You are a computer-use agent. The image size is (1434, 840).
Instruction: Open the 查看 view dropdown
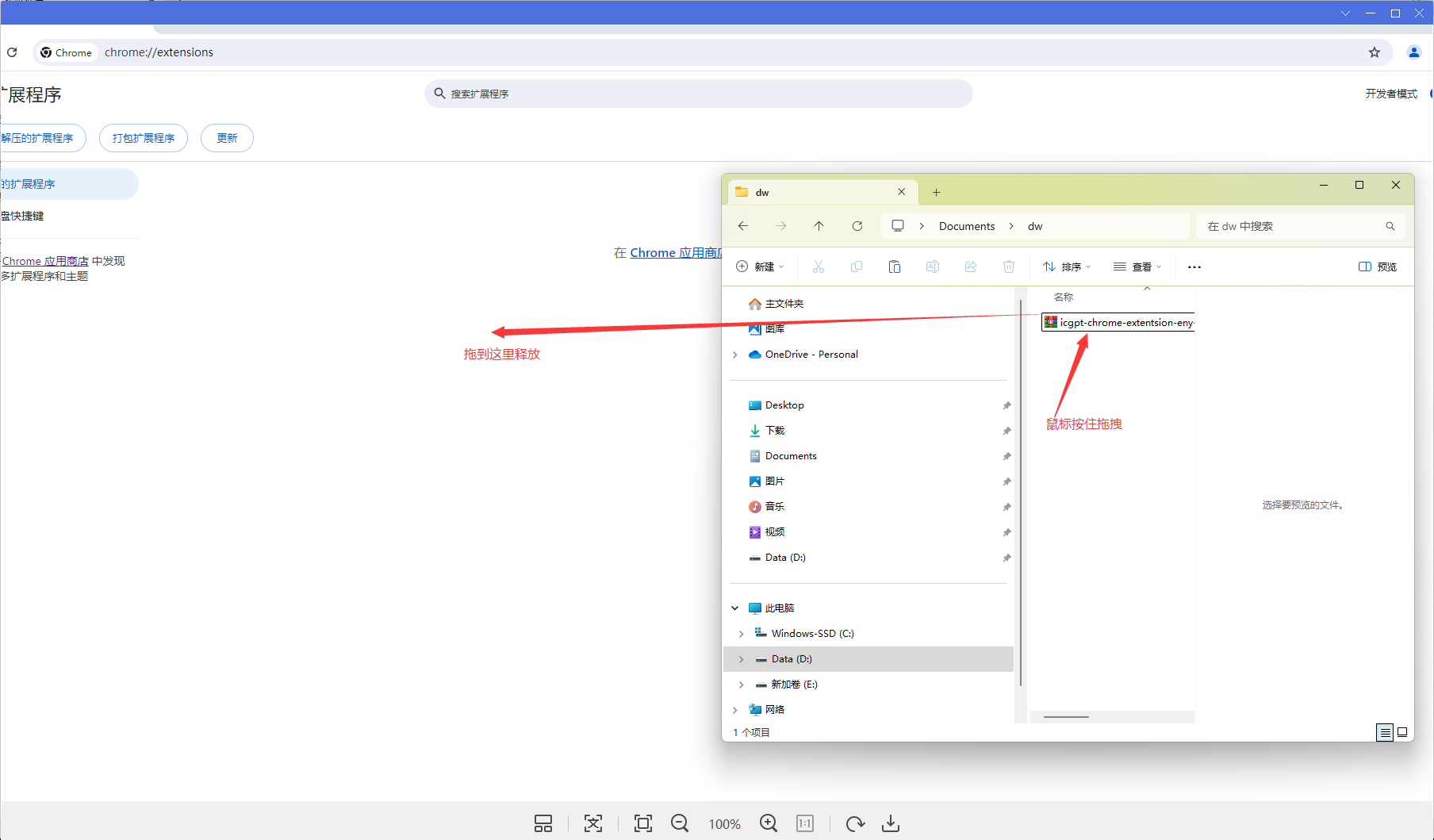pyautogui.click(x=1137, y=267)
